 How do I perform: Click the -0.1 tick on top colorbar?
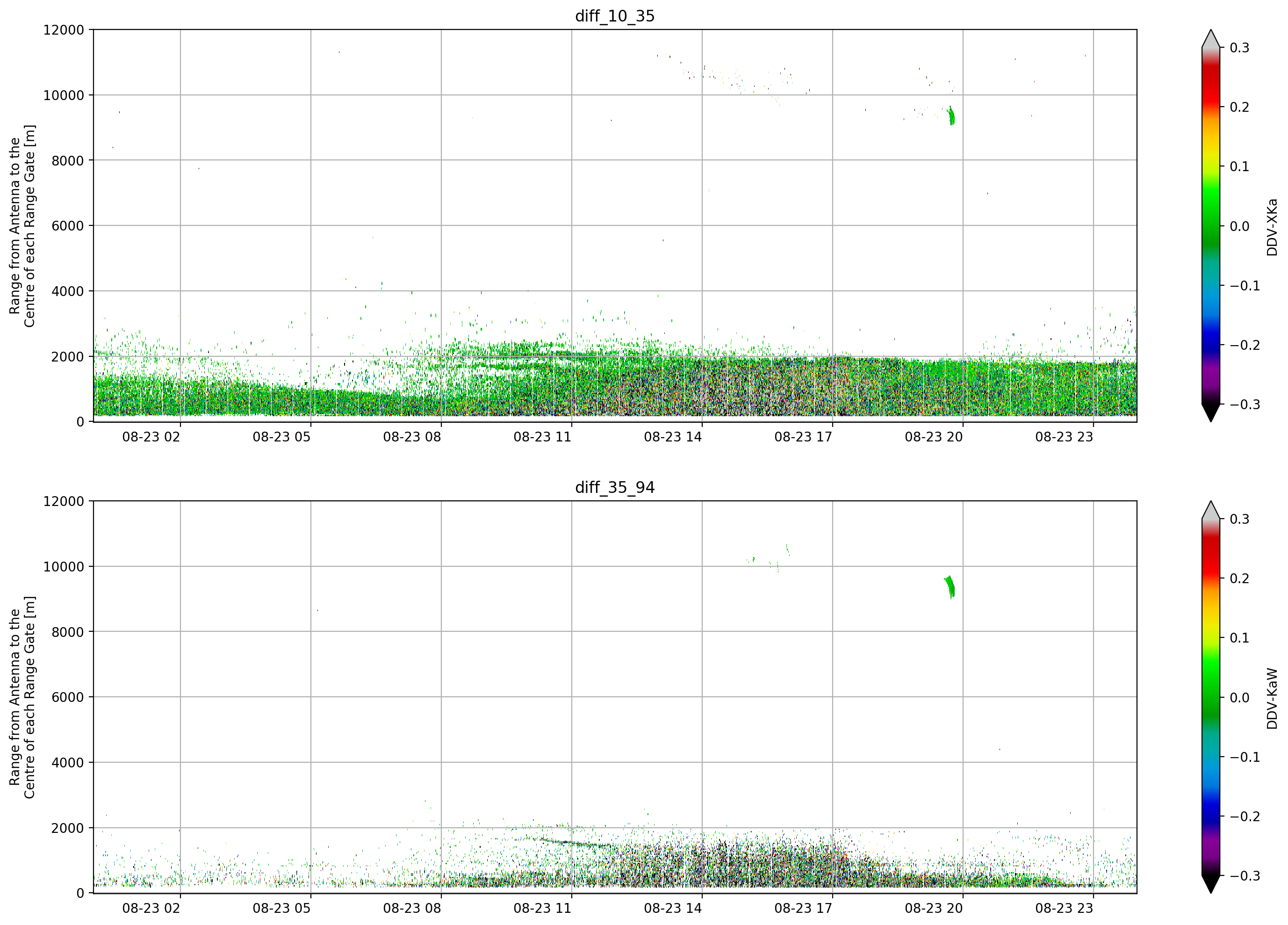(1245, 286)
